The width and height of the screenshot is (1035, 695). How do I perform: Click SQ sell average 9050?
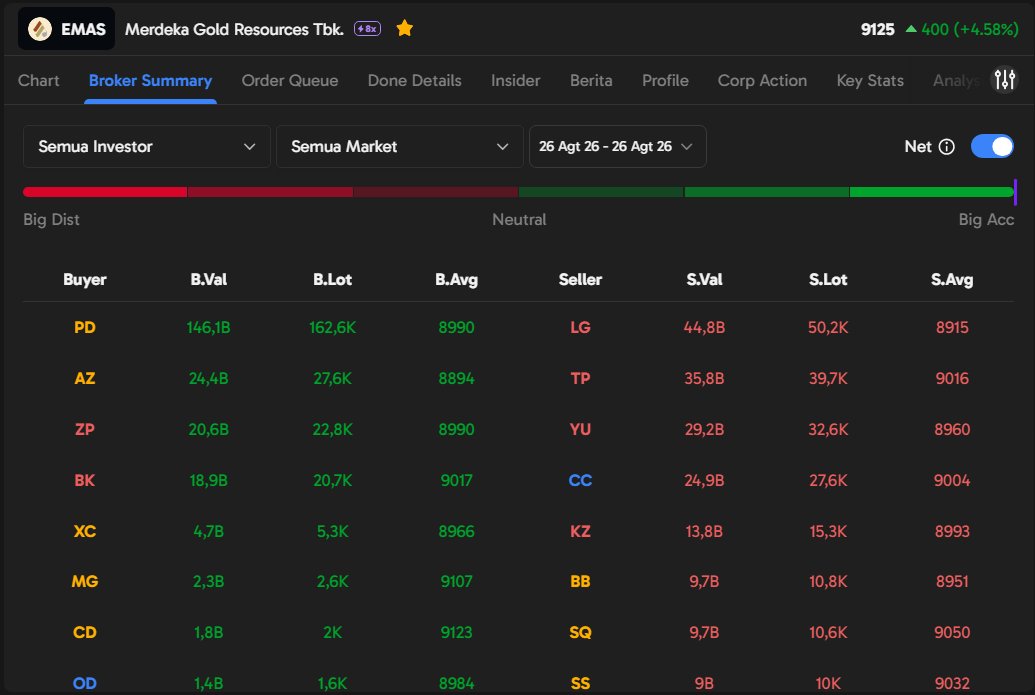[x=952, y=632]
